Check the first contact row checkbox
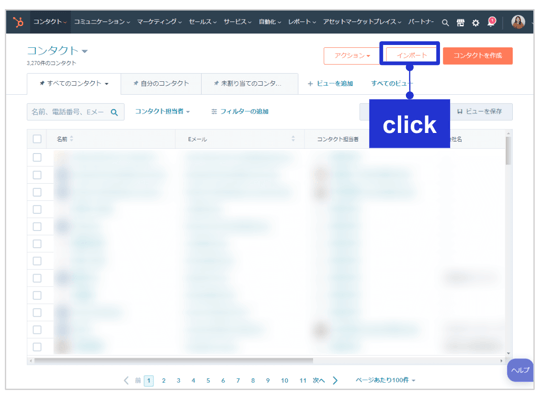541x397 pixels. tap(37, 157)
